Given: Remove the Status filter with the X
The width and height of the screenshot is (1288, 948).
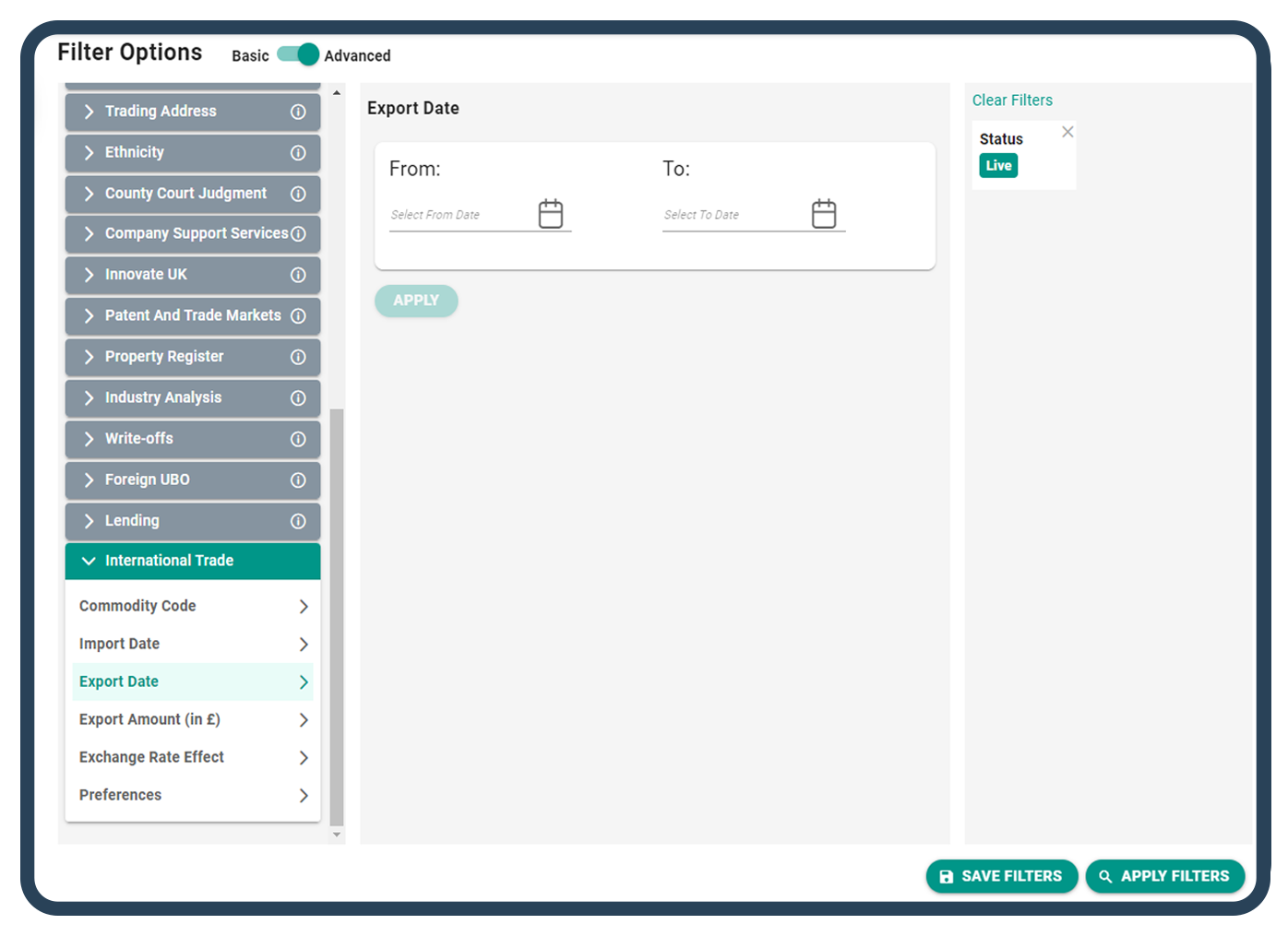Looking at the screenshot, I should pos(1067,132).
